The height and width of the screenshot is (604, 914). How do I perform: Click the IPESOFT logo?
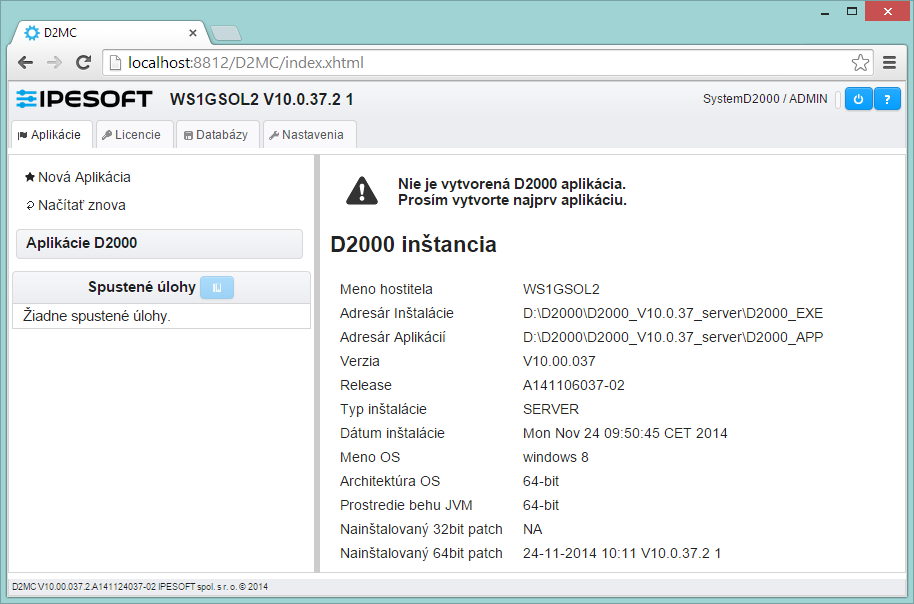(x=84, y=99)
